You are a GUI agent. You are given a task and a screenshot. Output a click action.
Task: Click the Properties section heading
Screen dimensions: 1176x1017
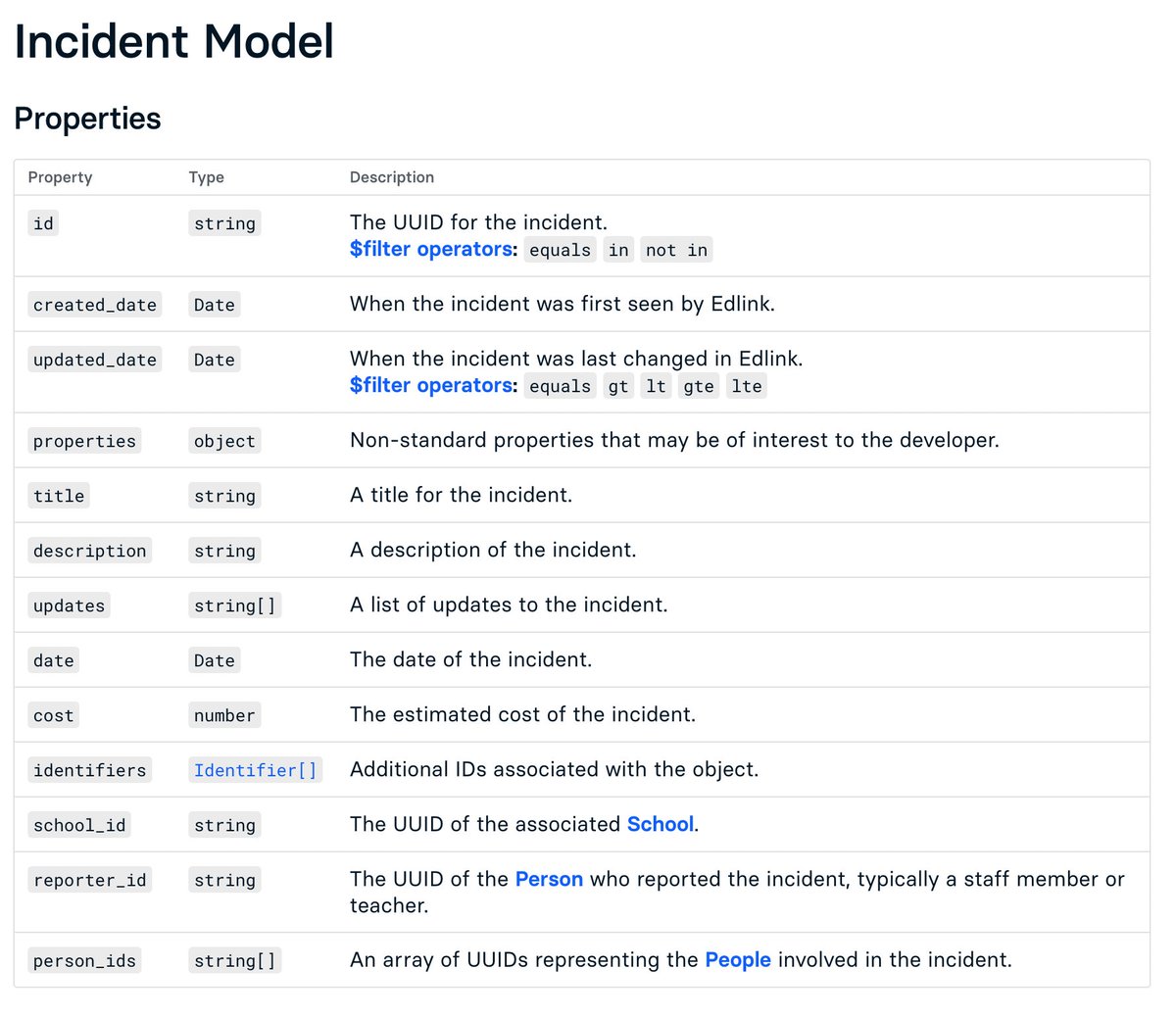pyautogui.click(x=87, y=119)
